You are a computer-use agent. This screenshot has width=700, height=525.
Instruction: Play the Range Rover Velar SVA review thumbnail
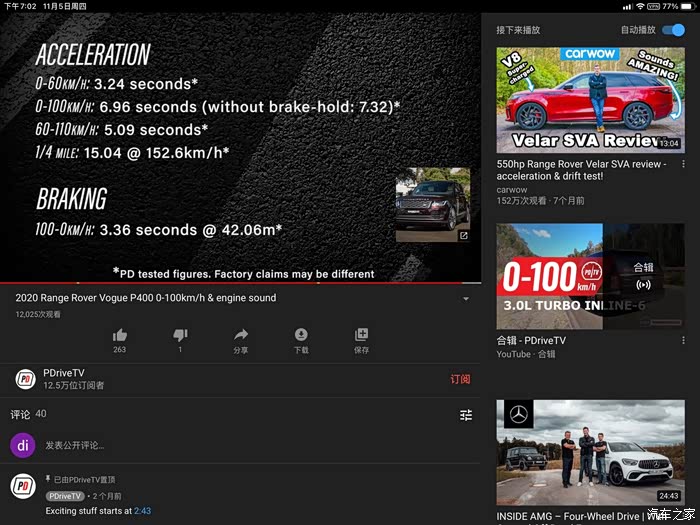(x=590, y=99)
